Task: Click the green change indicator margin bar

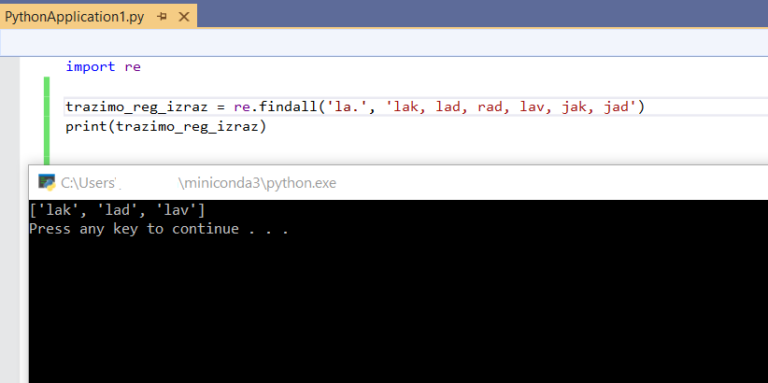Action: [x=47, y=120]
